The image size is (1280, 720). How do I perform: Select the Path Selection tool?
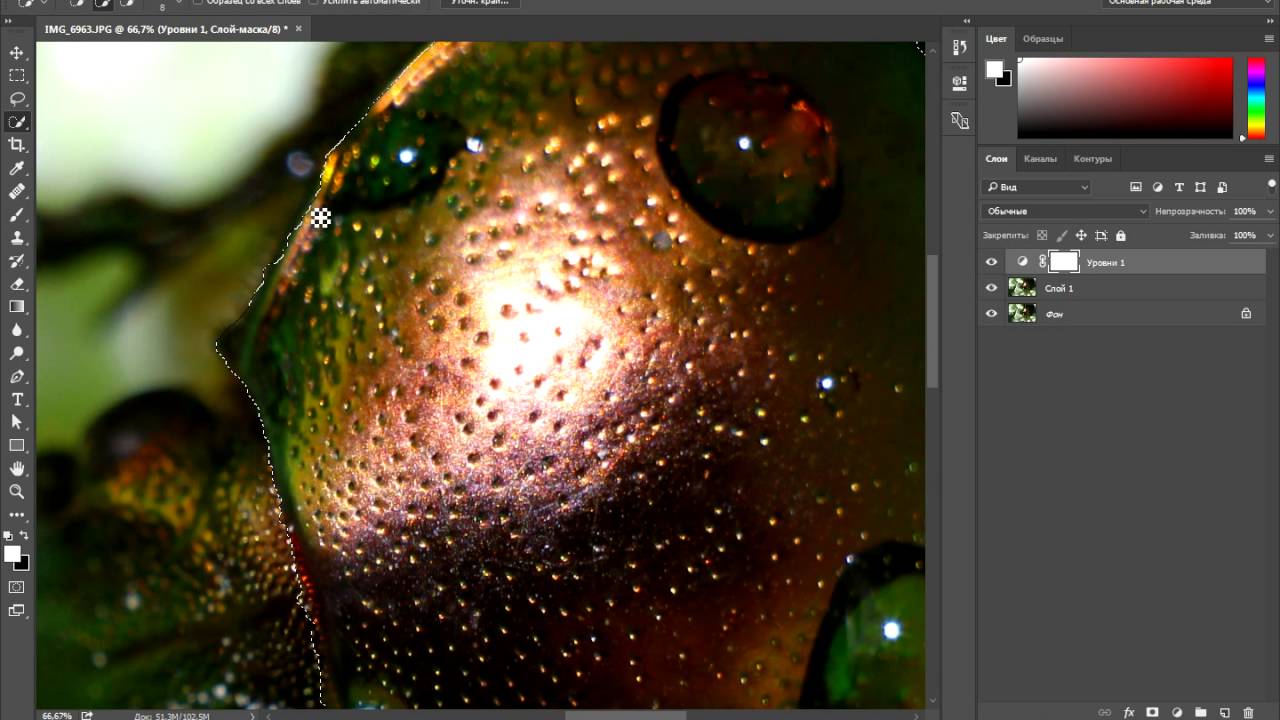coord(17,422)
